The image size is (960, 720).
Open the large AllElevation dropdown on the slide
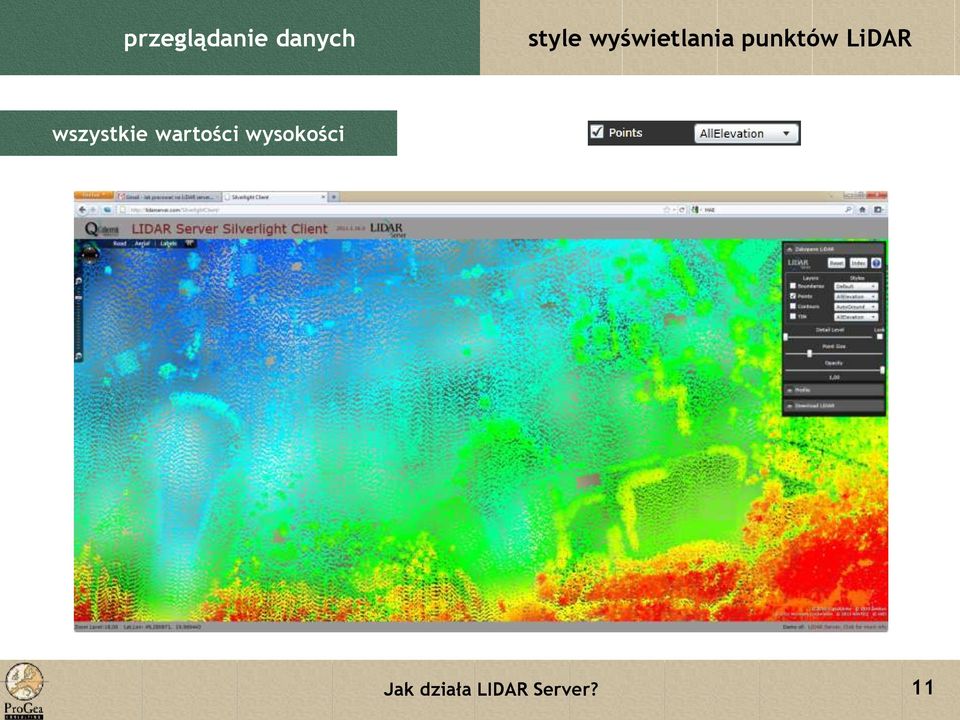(746, 133)
